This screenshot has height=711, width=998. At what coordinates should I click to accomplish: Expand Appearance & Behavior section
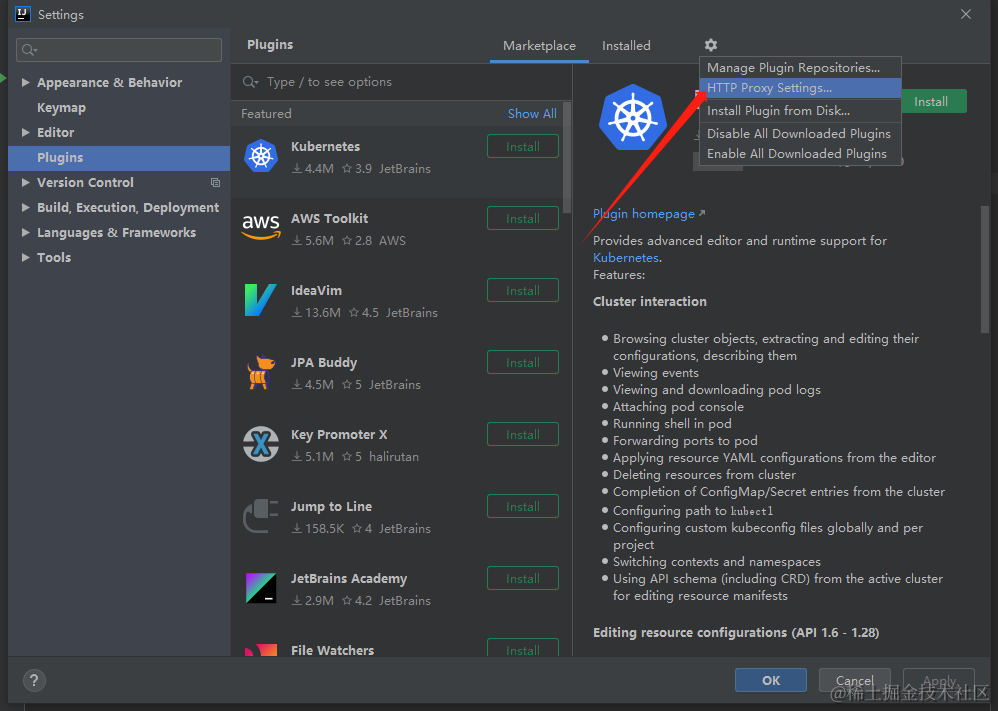[25, 82]
